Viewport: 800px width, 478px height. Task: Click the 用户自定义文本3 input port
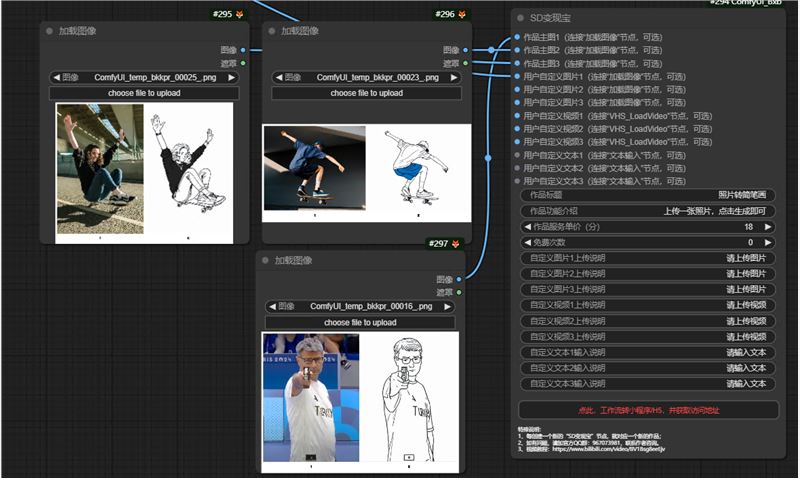tap(517, 181)
